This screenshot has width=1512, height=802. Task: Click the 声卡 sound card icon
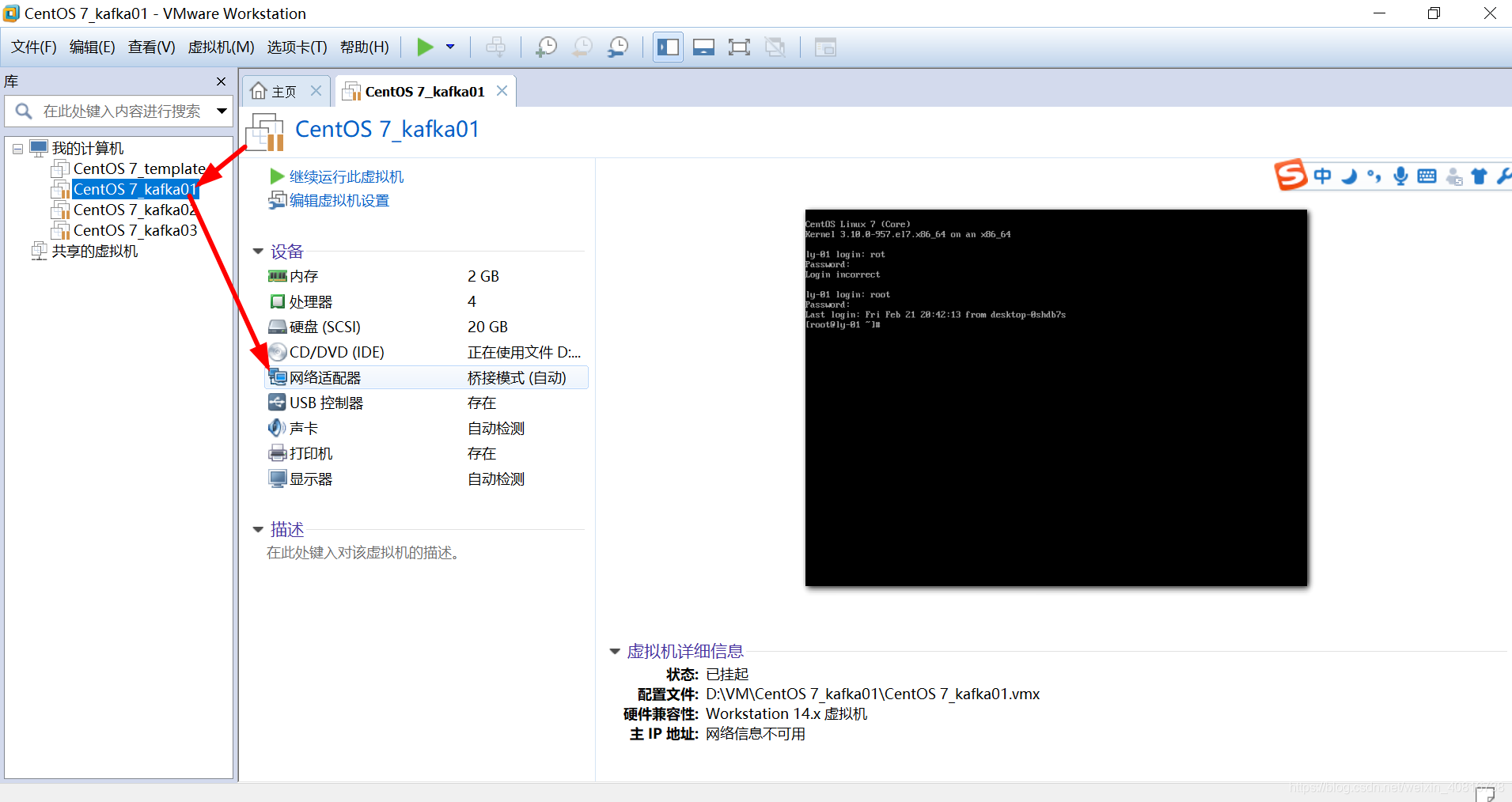tap(277, 428)
